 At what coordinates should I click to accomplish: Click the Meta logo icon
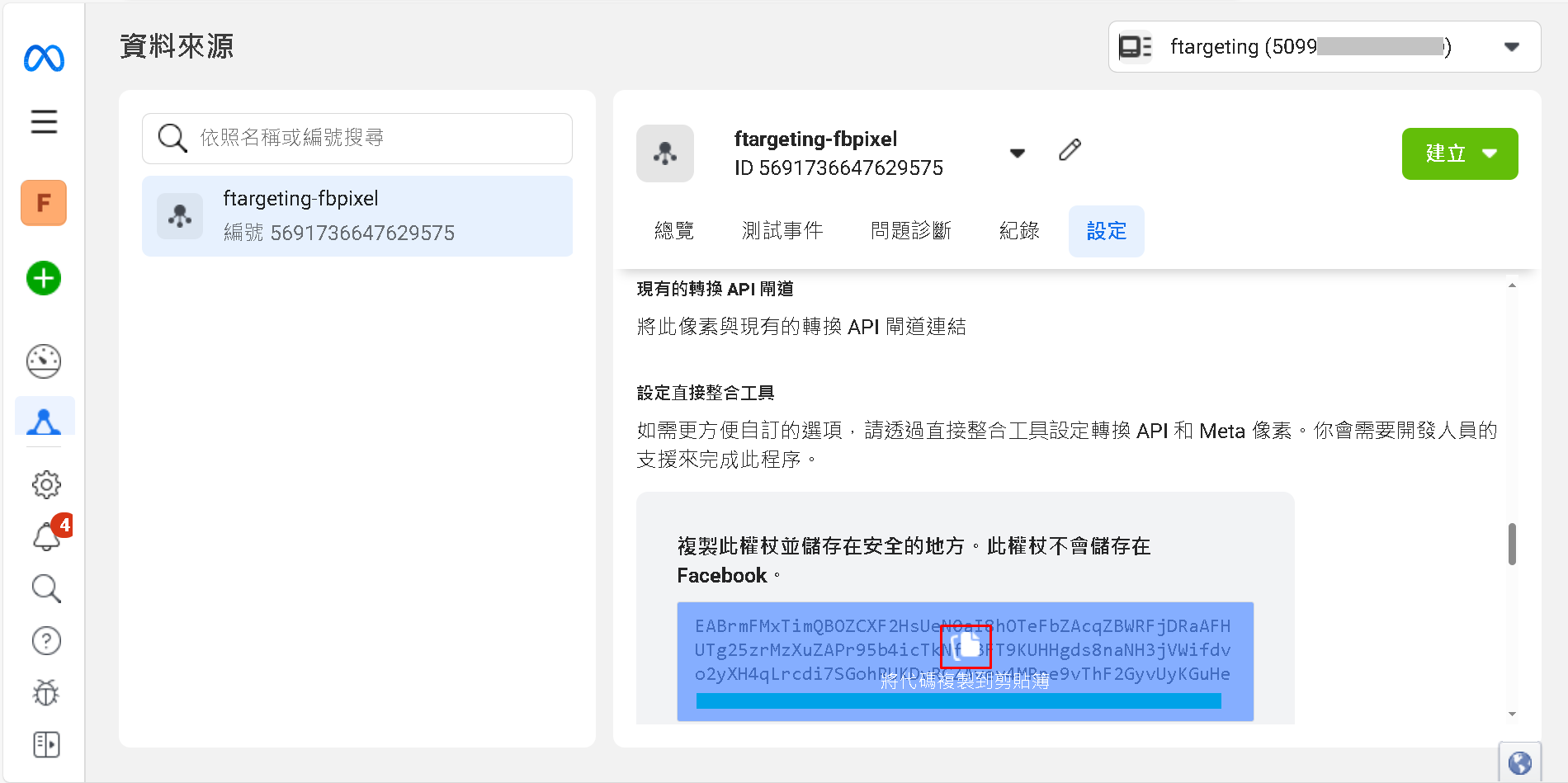tap(45, 58)
